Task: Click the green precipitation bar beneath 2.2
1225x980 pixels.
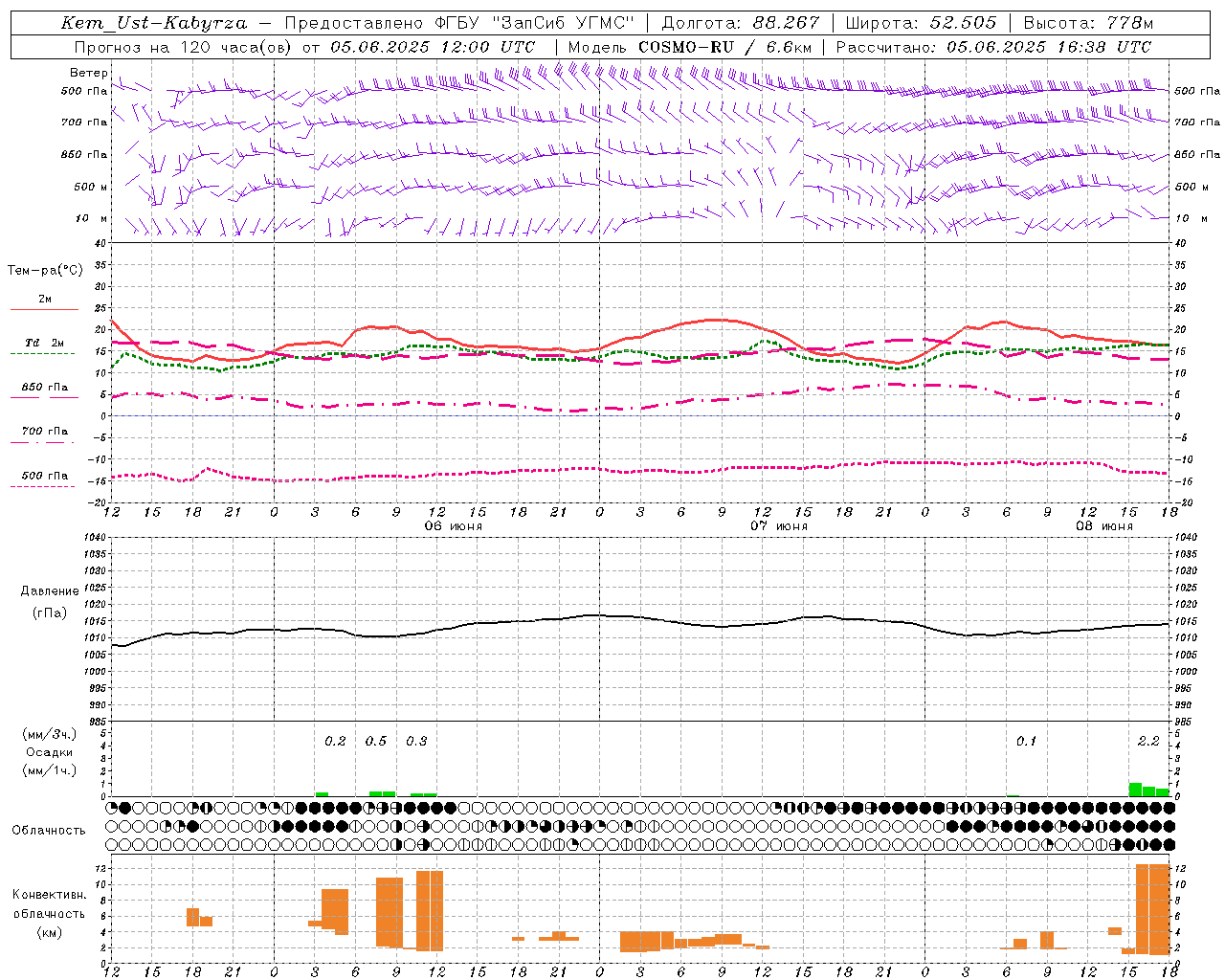Action: (1148, 790)
